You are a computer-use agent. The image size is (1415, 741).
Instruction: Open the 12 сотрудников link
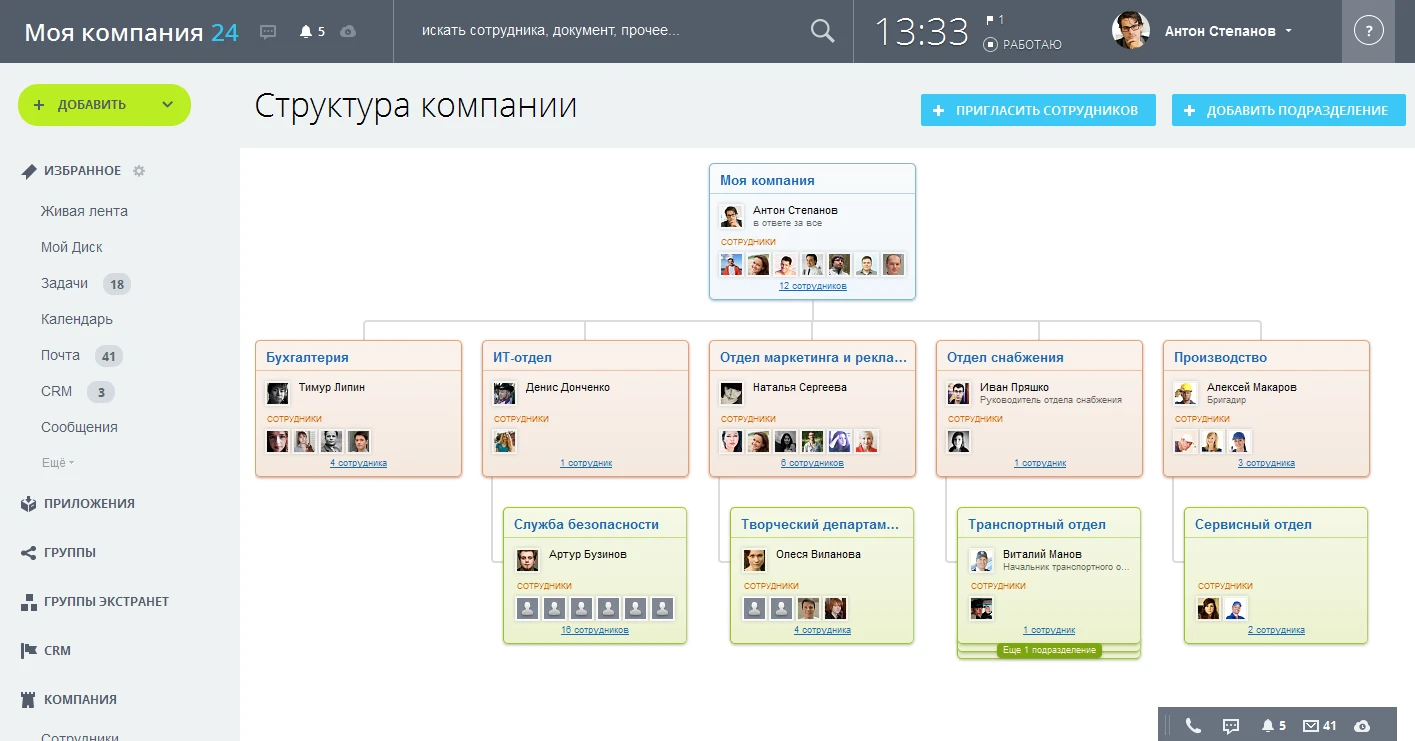click(x=812, y=286)
